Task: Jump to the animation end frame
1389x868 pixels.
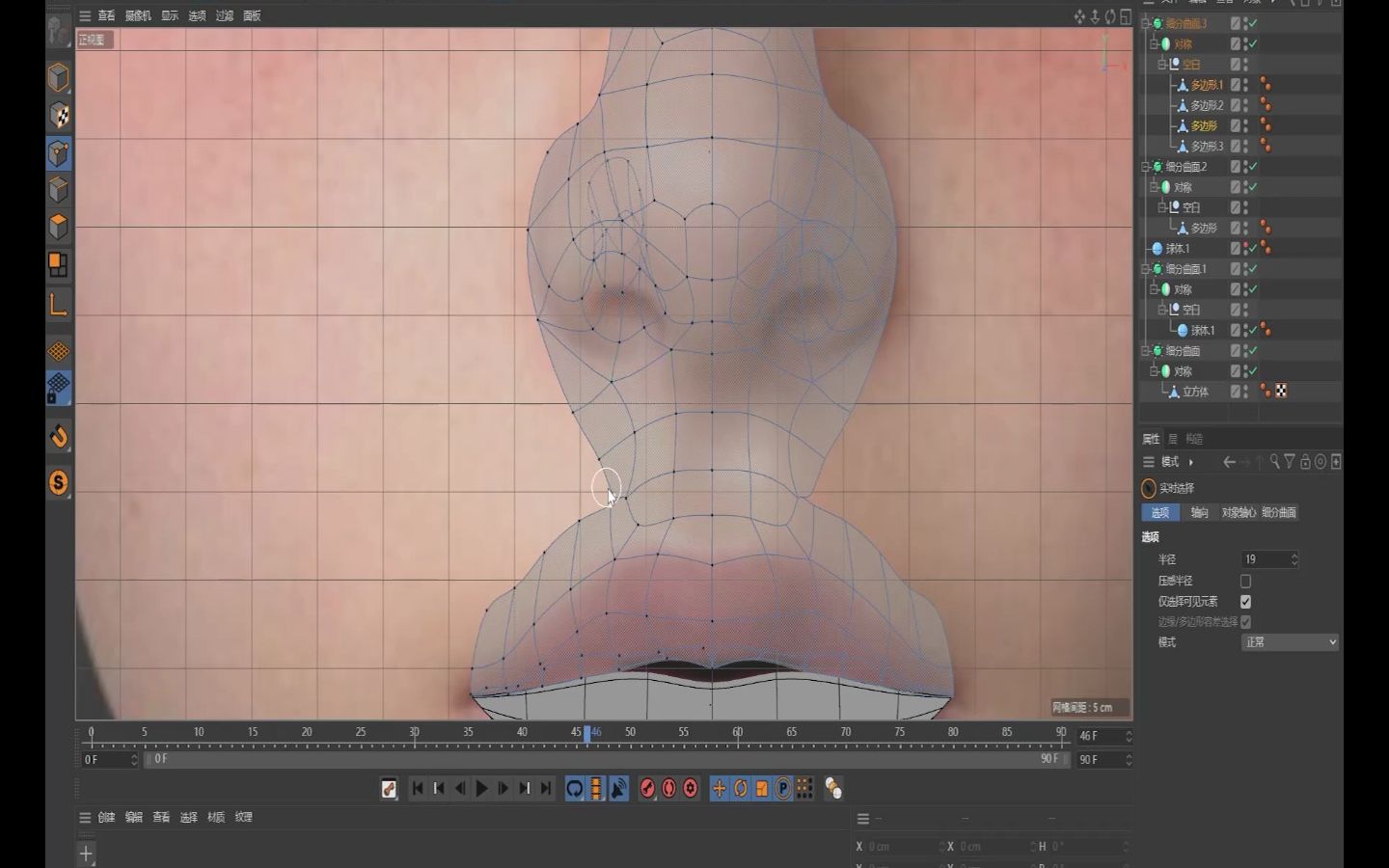Action: pos(546,789)
